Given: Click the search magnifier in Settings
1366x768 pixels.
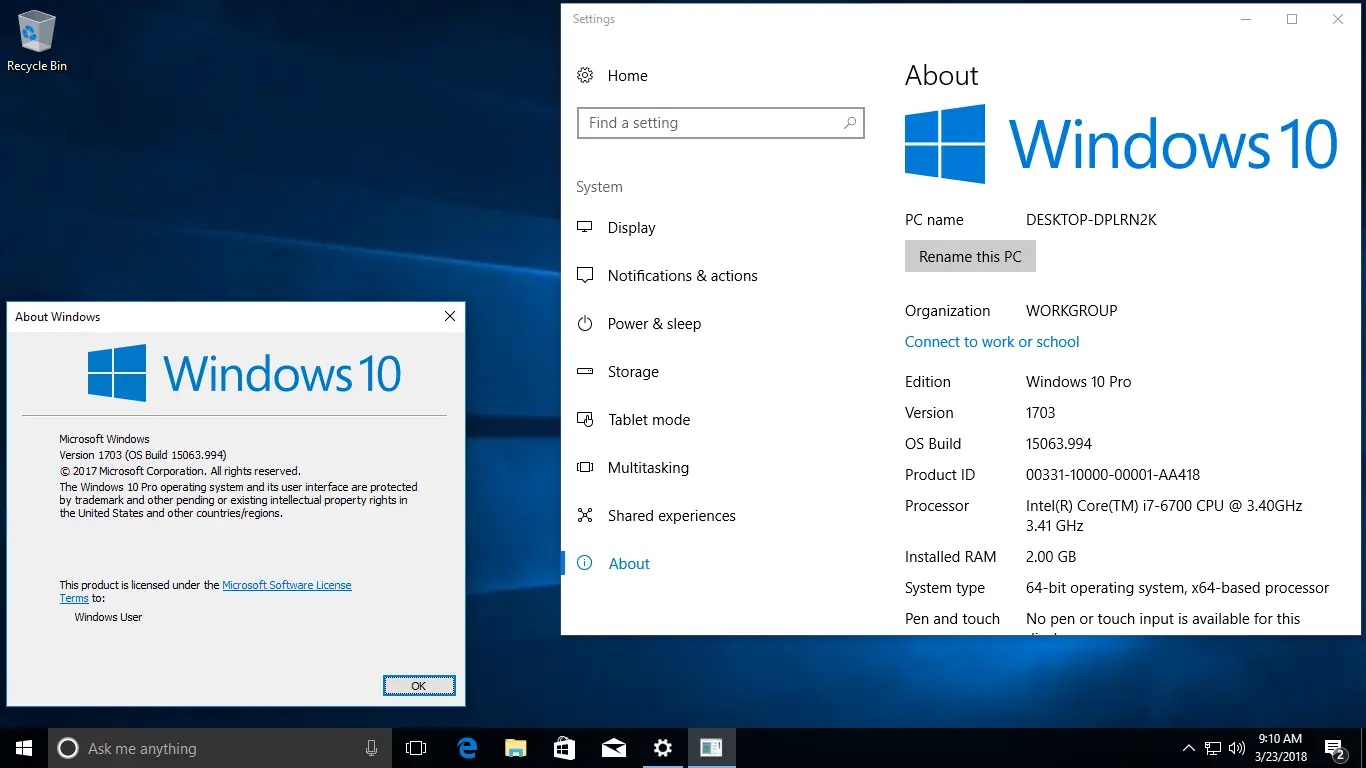Looking at the screenshot, I should pyautogui.click(x=850, y=123).
